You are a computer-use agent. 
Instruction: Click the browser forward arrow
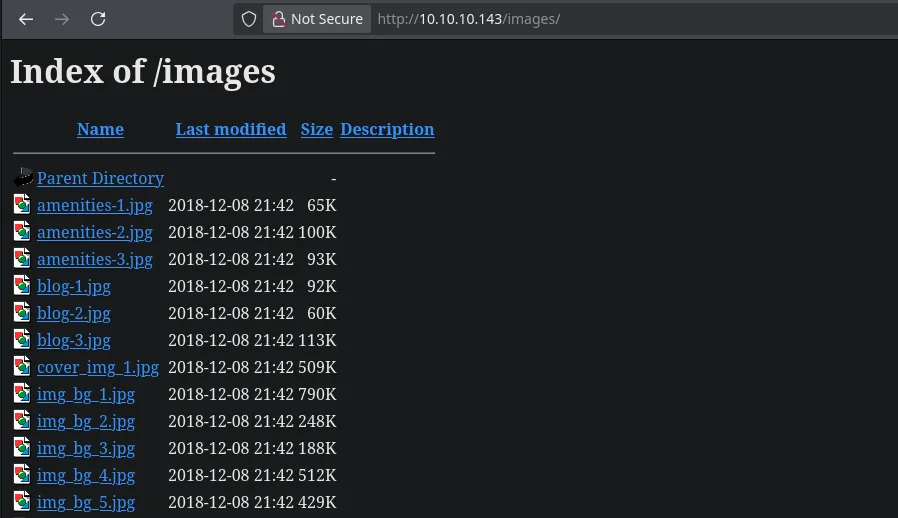click(62, 19)
